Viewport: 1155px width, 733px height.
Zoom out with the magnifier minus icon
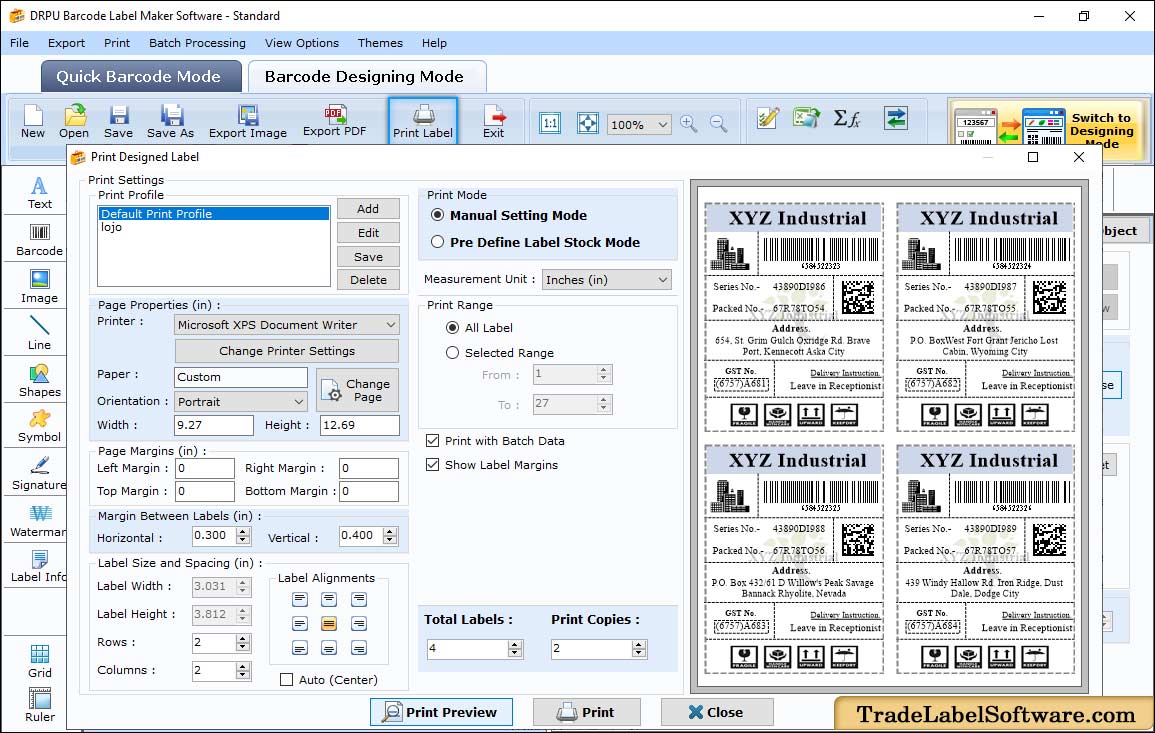tap(718, 123)
